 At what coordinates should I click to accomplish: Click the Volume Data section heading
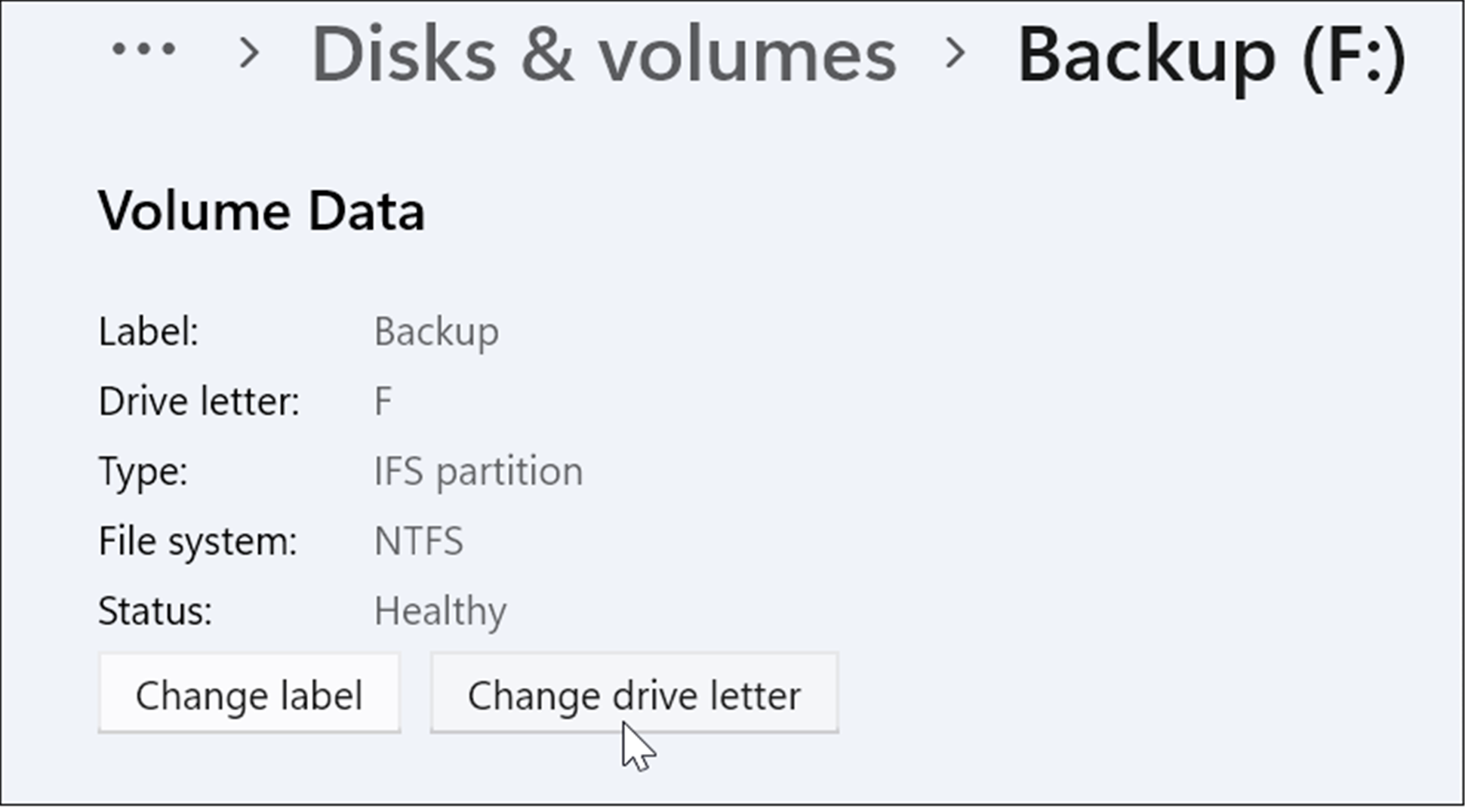[x=263, y=211]
